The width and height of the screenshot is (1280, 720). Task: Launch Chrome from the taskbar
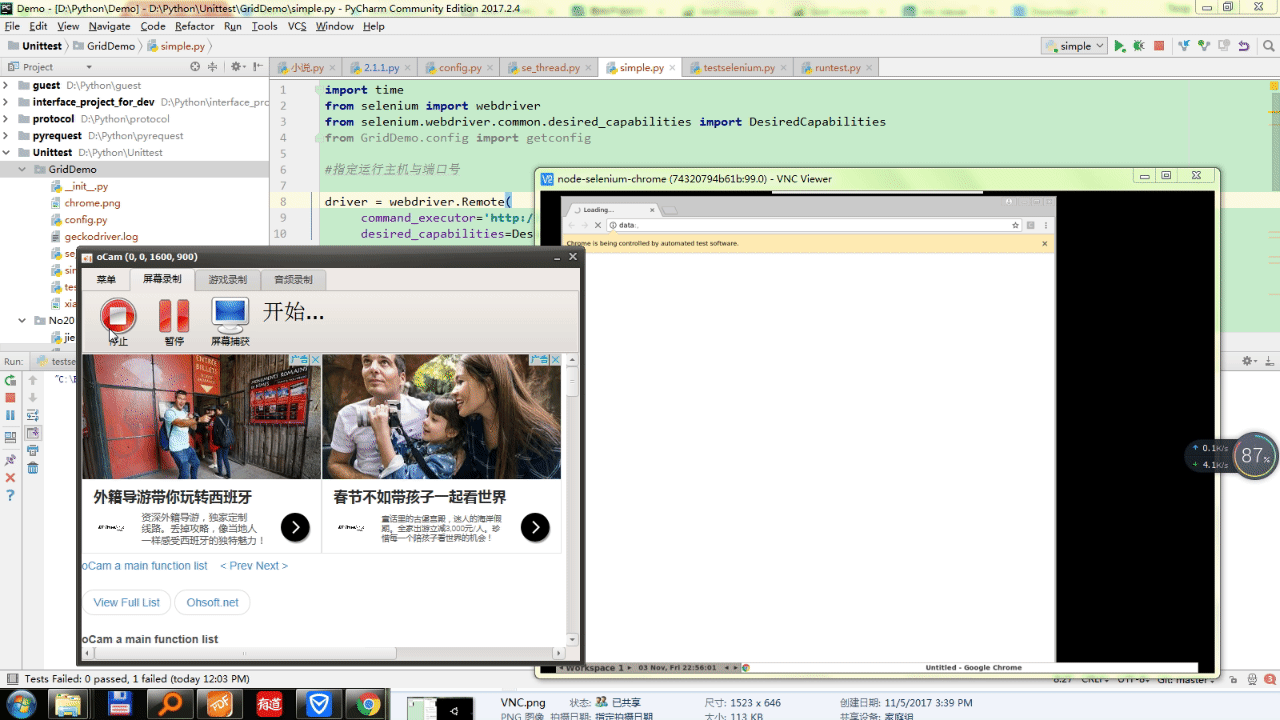368,705
